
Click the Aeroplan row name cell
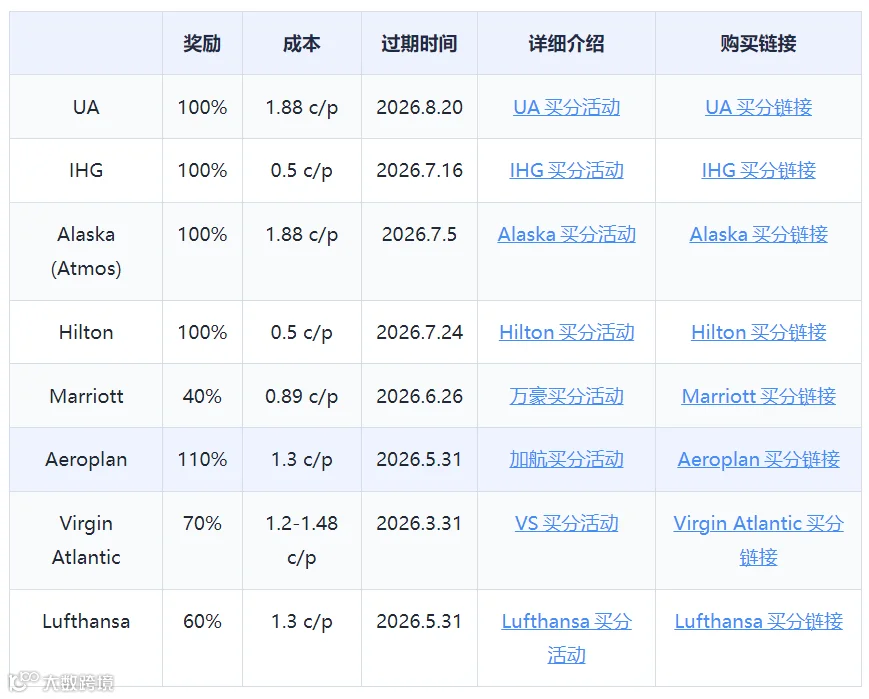(86, 460)
